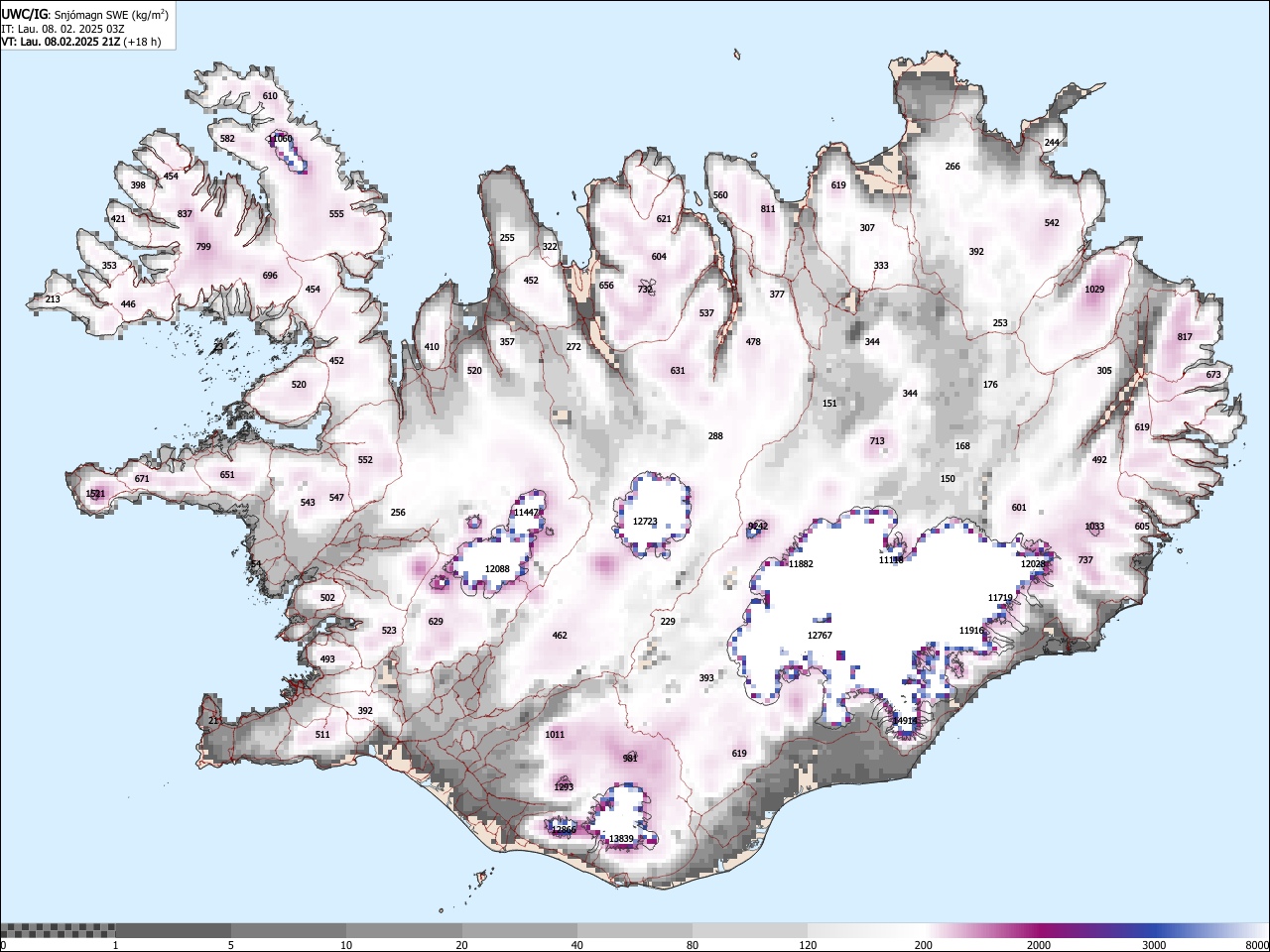Click the map value 13839 on the southern glacier

click(621, 839)
